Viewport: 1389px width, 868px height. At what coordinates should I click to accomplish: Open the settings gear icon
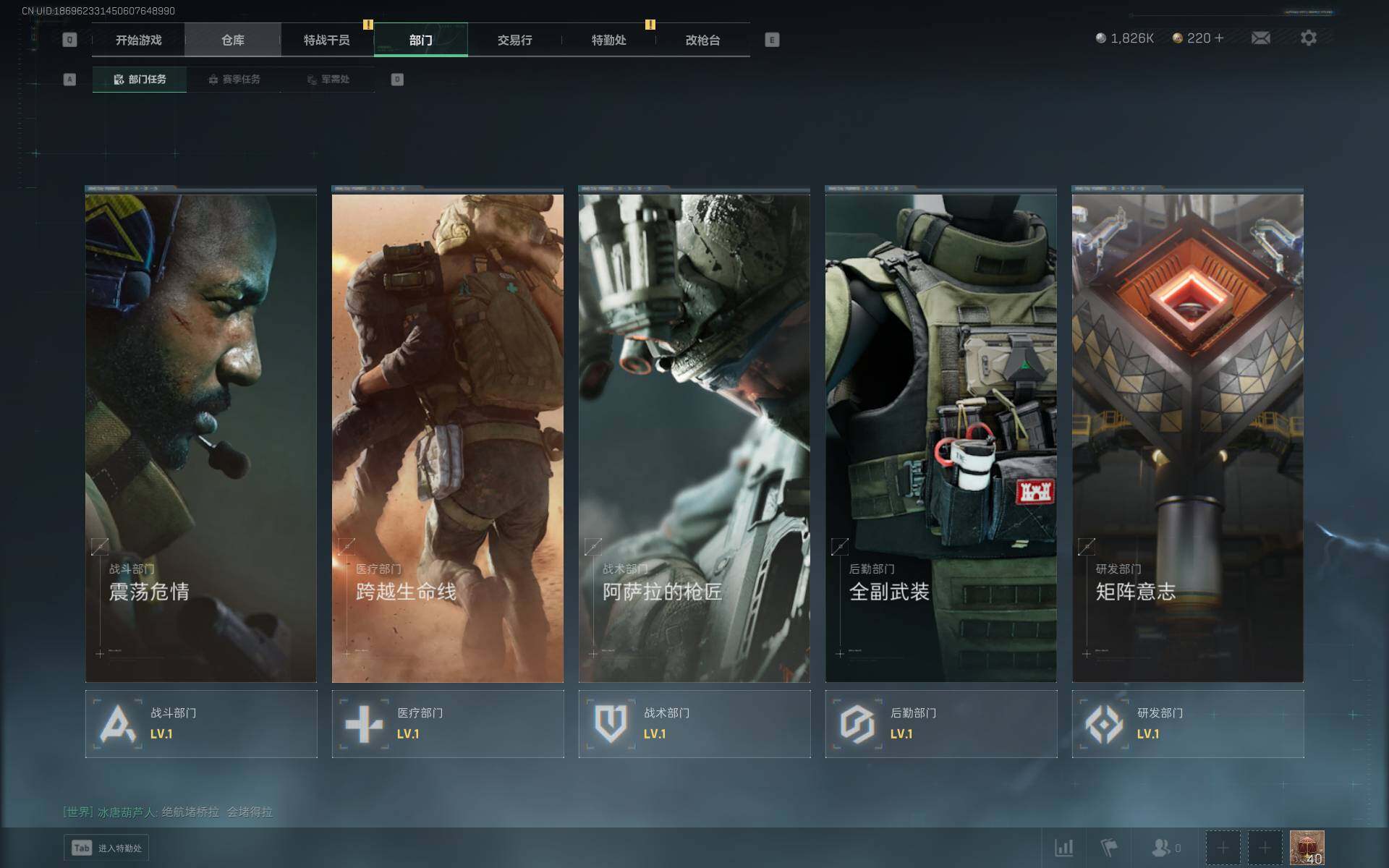click(x=1308, y=38)
